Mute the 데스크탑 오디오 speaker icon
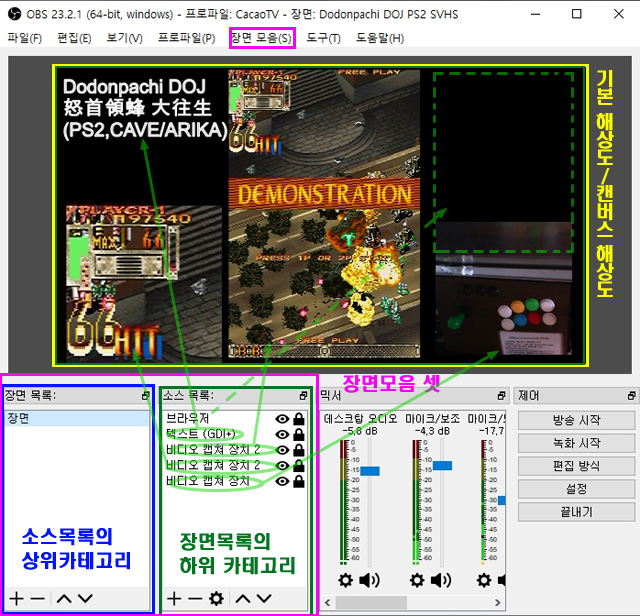 369,580
